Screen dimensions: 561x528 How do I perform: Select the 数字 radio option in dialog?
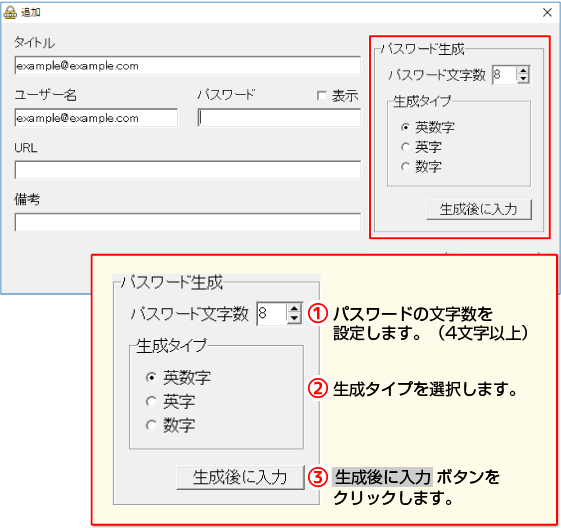click(x=405, y=166)
